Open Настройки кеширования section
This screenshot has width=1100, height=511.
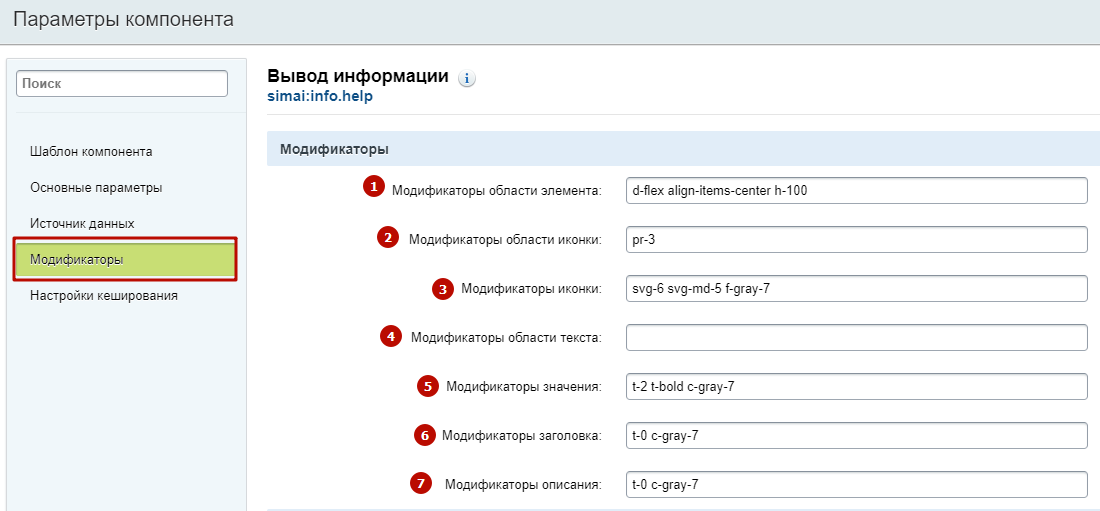(x=104, y=296)
